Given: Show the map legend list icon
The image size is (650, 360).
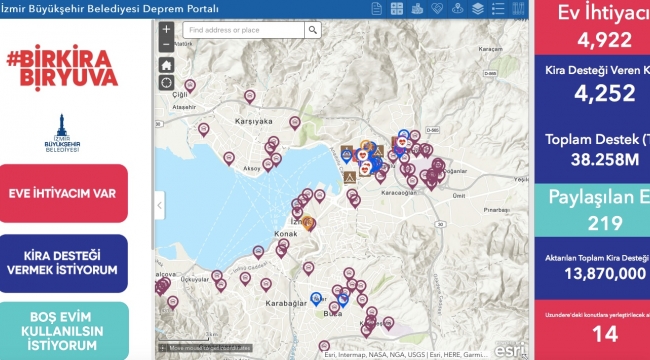Looking at the screenshot, I should tap(498, 9).
